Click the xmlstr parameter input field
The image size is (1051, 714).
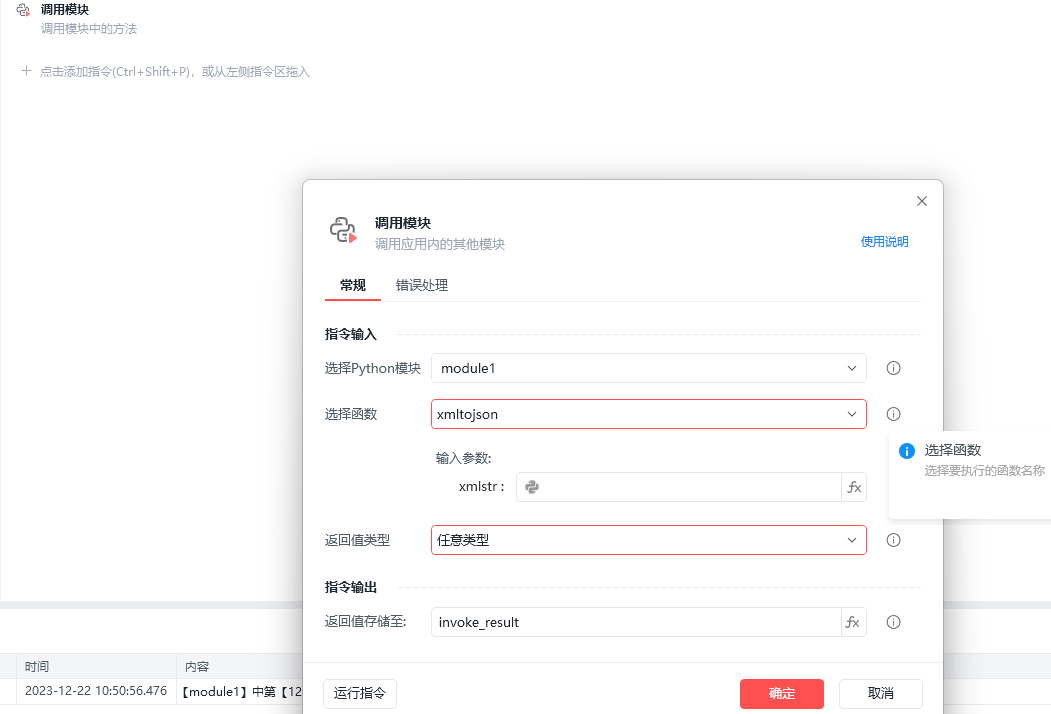(678, 487)
